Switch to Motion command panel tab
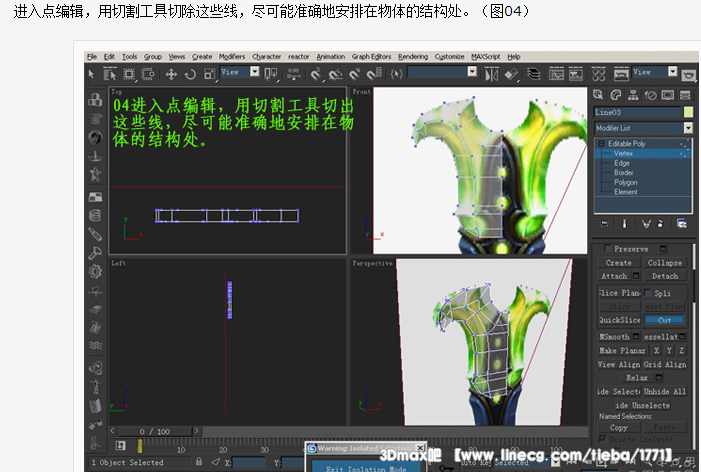701x472 pixels. tap(650, 95)
